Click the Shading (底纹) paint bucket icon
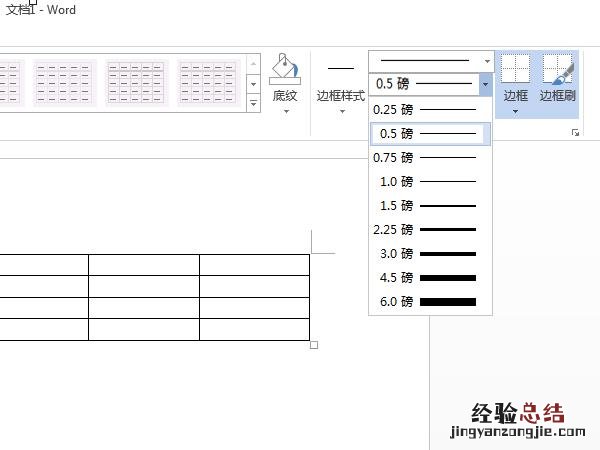The image size is (600, 450). 285,69
